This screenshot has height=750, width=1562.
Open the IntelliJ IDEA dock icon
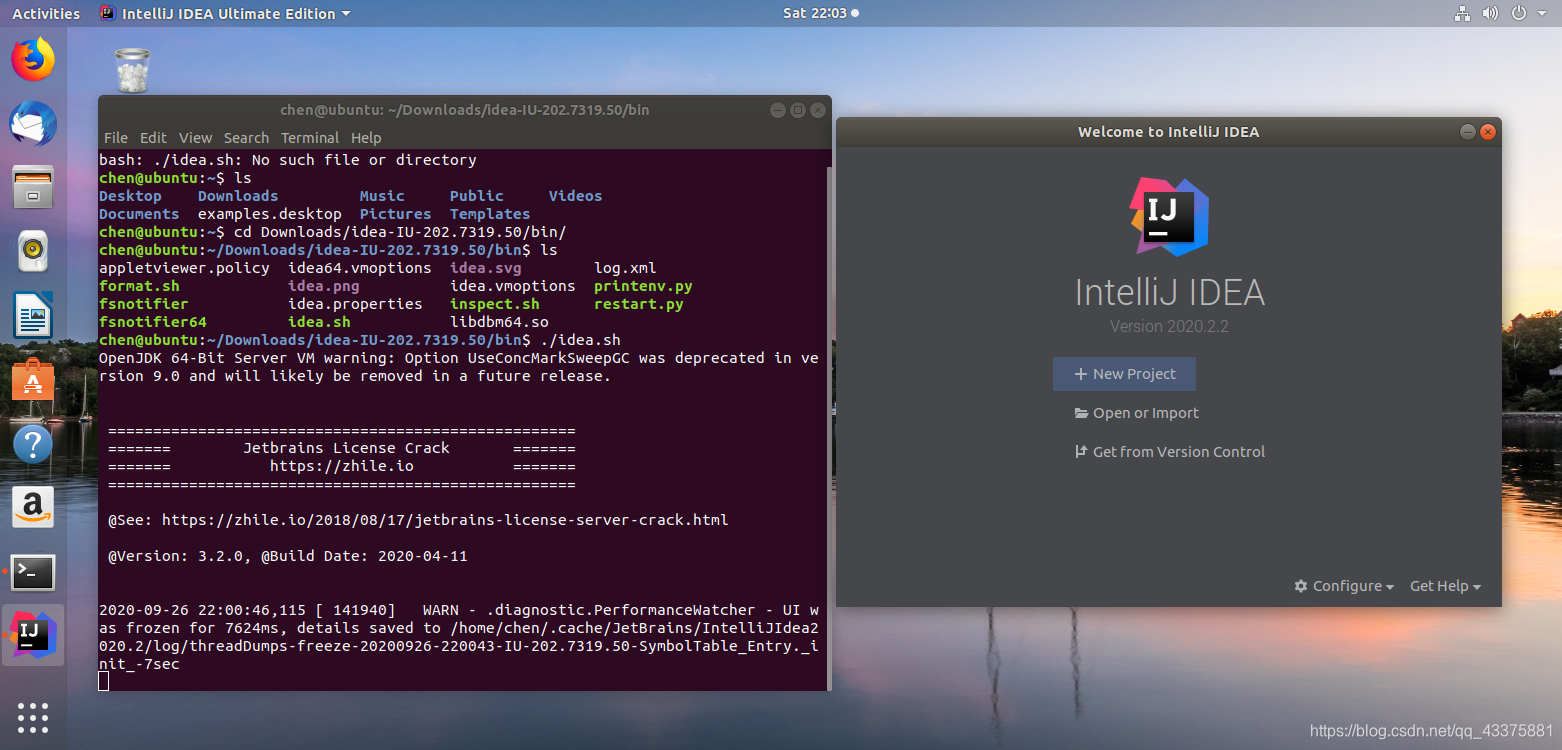(33, 635)
